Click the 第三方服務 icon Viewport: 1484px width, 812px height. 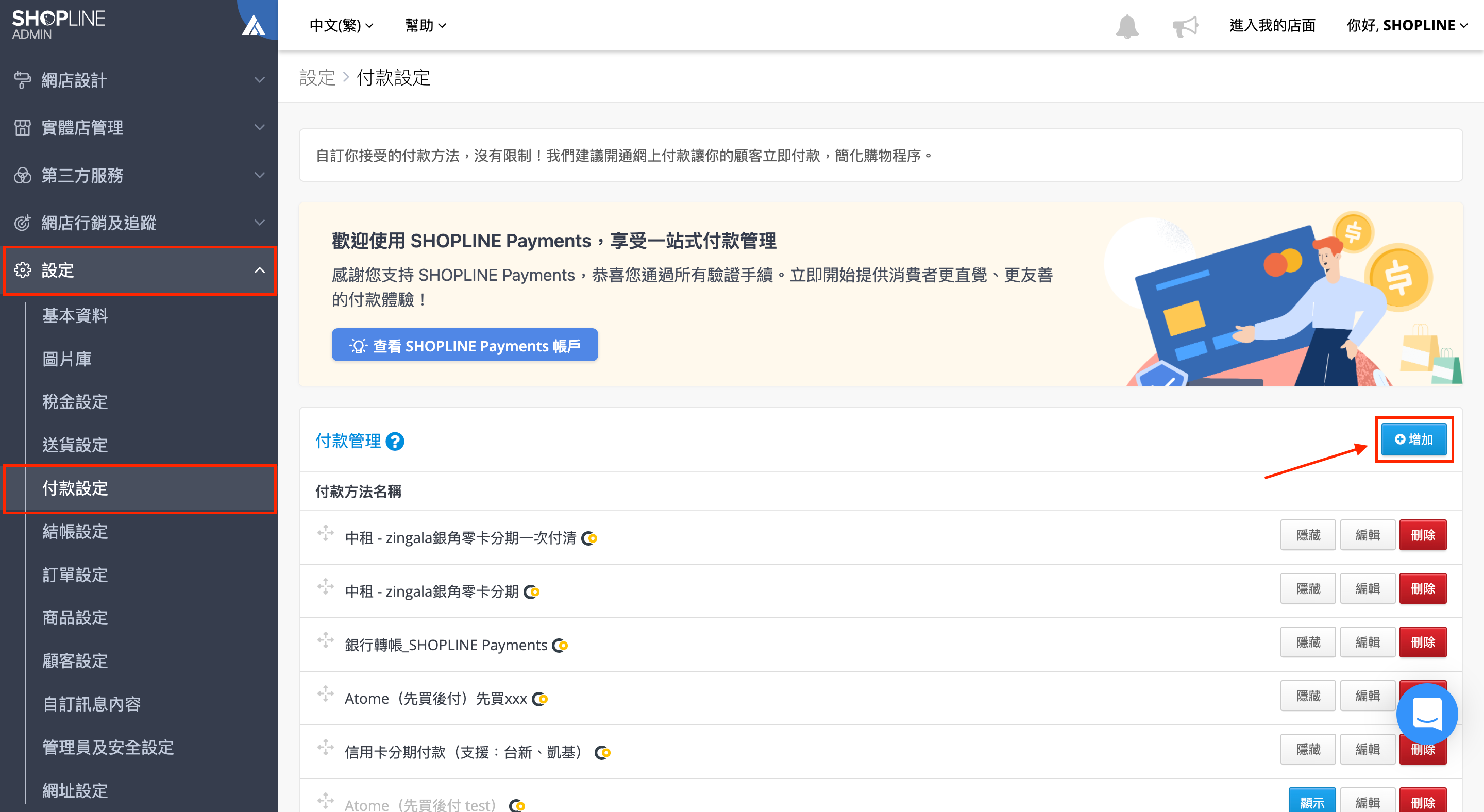23,175
